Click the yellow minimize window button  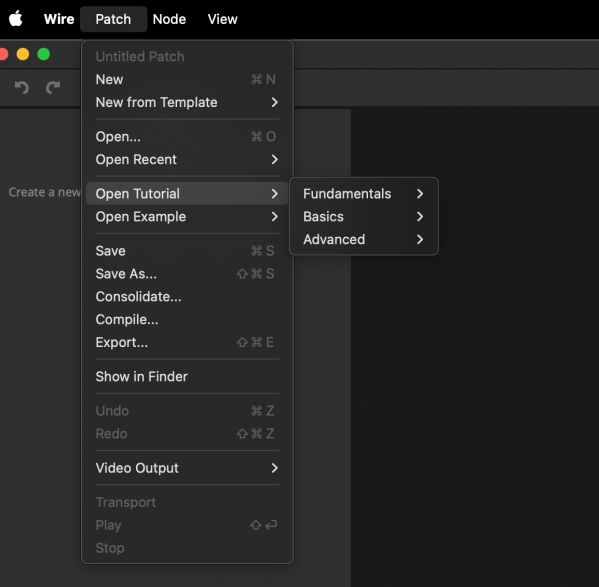(x=23, y=54)
